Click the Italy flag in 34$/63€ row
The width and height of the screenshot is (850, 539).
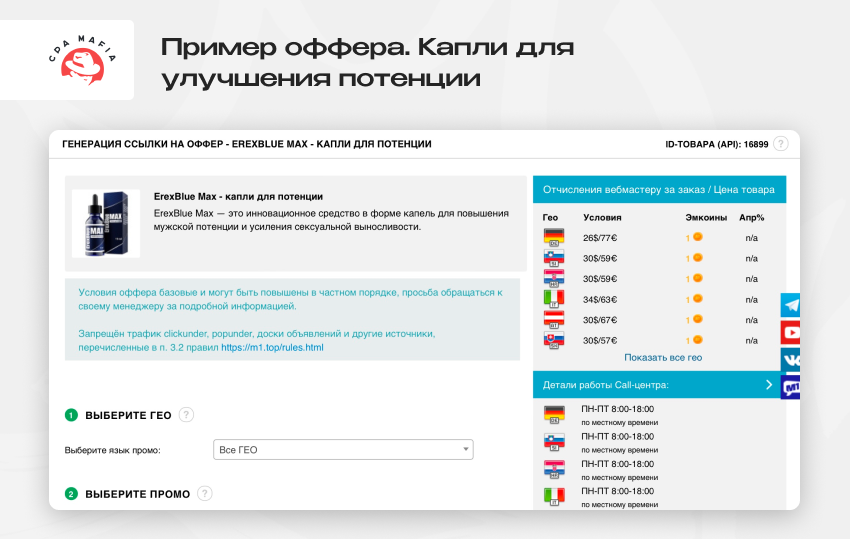coord(554,299)
